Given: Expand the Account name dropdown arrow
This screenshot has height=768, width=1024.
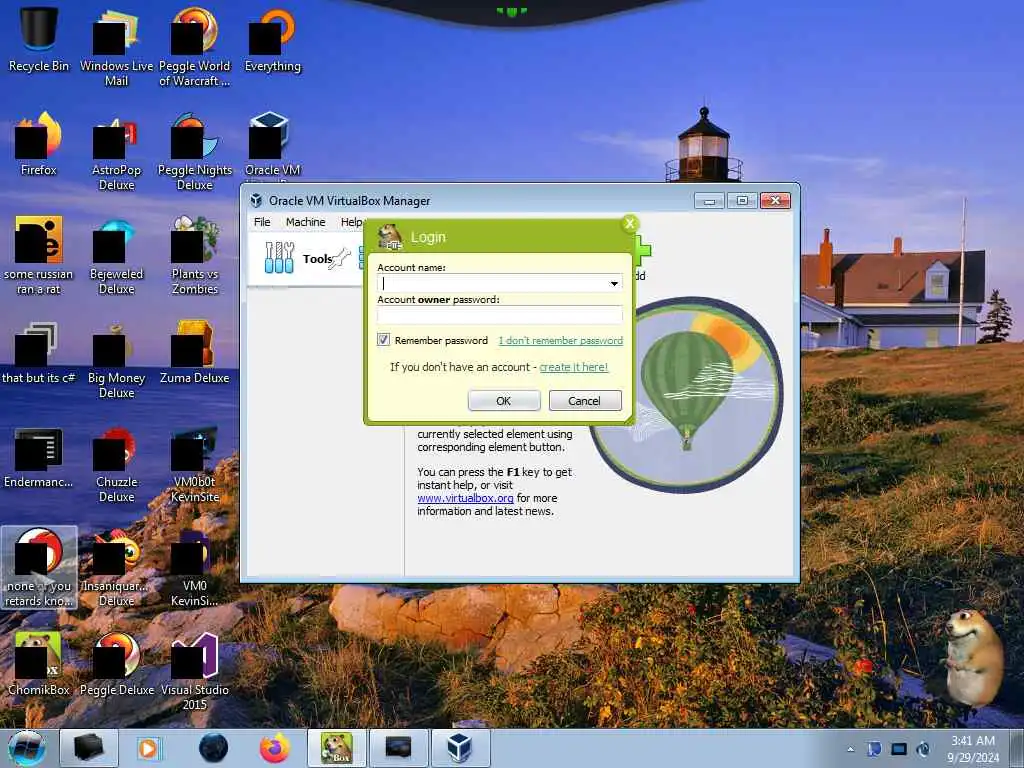Looking at the screenshot, I should click(614, 283).
